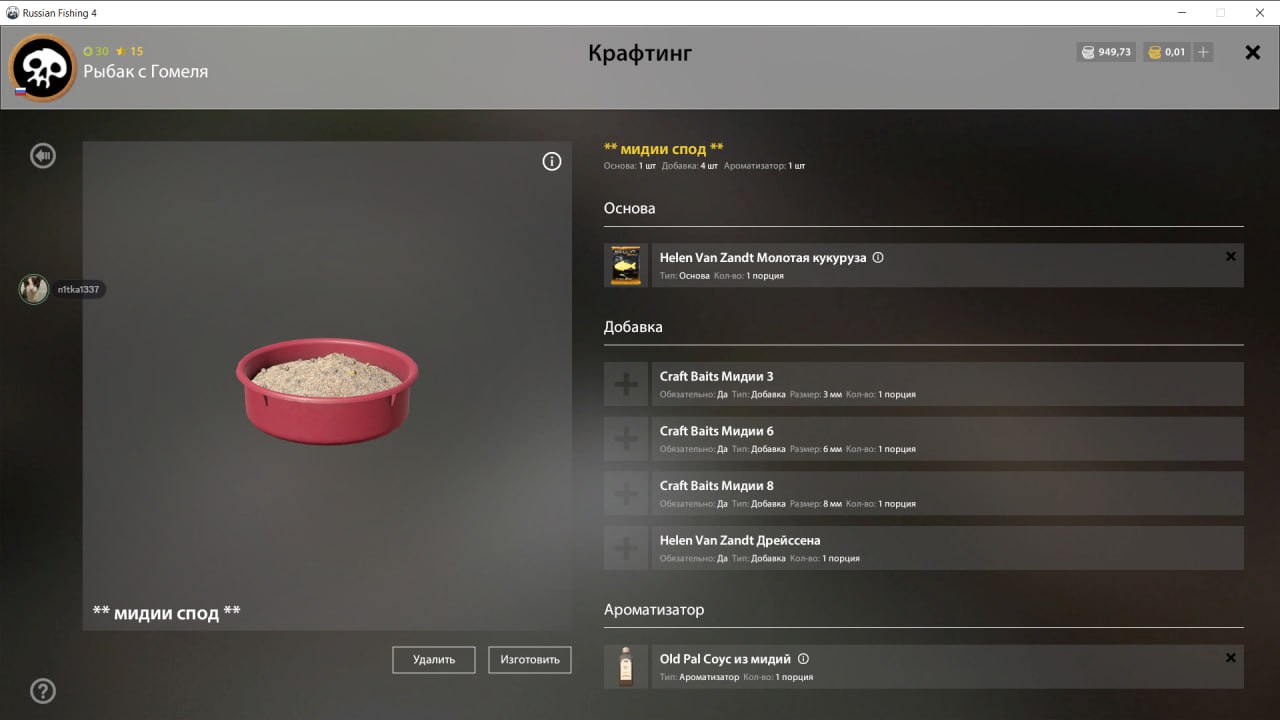Image resolution: width=1280 pixels, height=720 pixels.
Task: Open the help question mark icon
Action: [x=43, y=691]
